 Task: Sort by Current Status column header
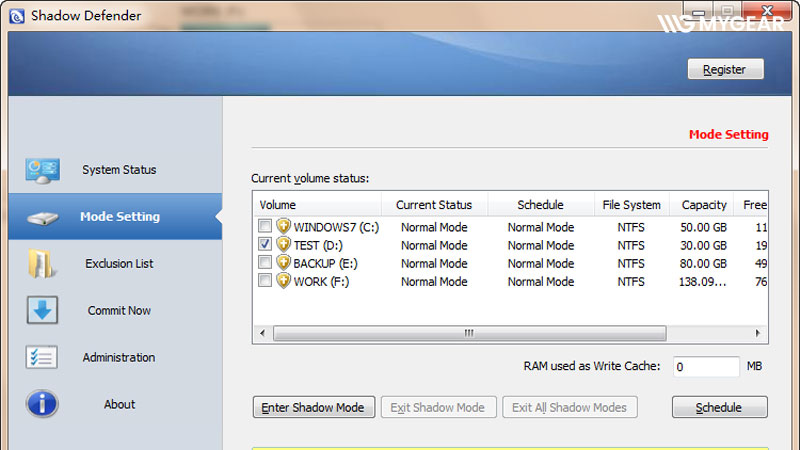[x=434, y=205]
